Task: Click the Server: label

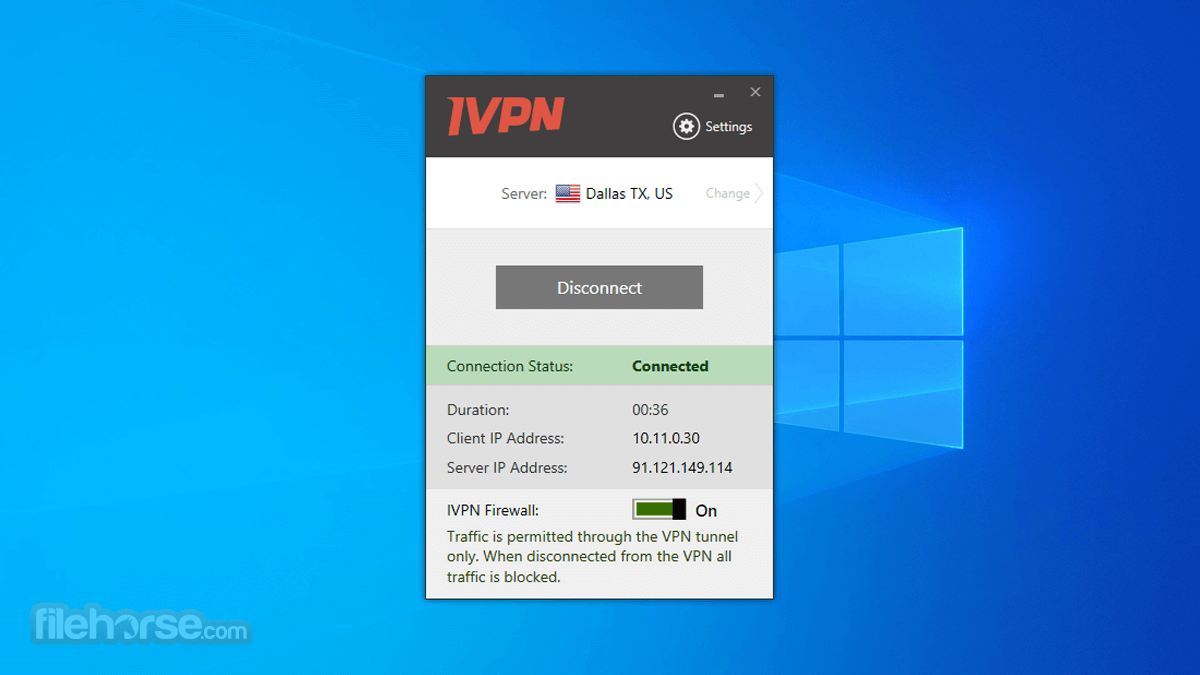Action: (x=524, y=194)
